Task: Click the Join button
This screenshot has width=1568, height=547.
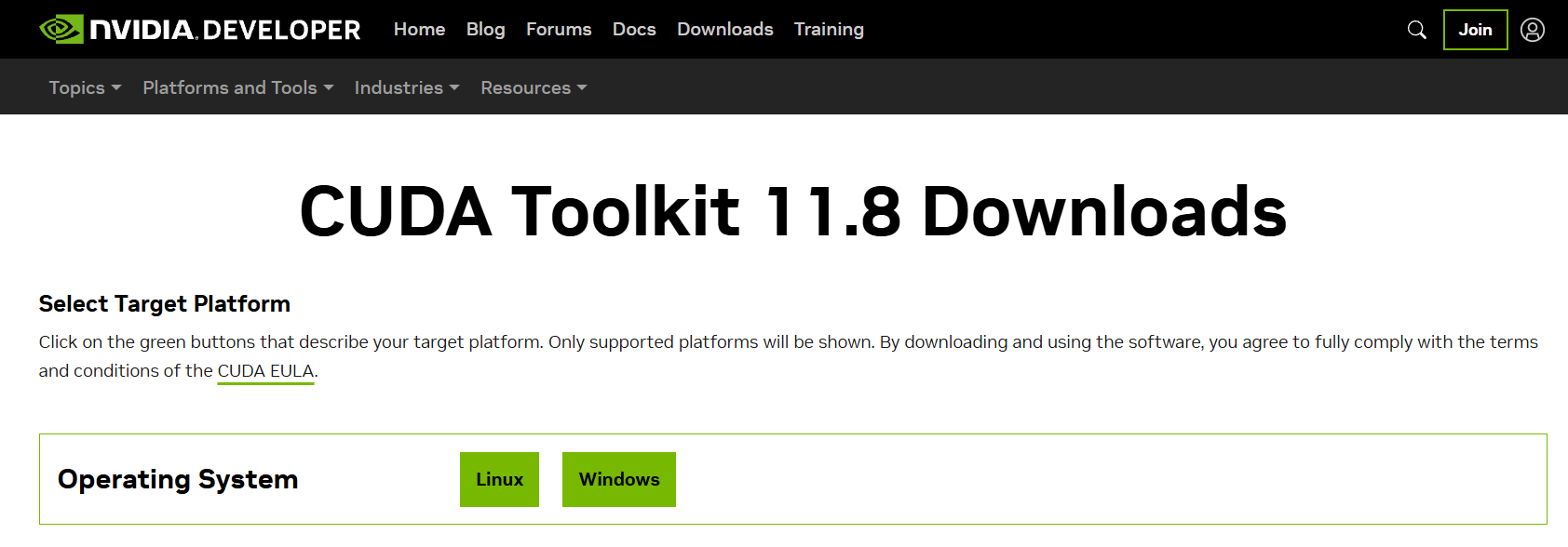Action: (1475, 30)
